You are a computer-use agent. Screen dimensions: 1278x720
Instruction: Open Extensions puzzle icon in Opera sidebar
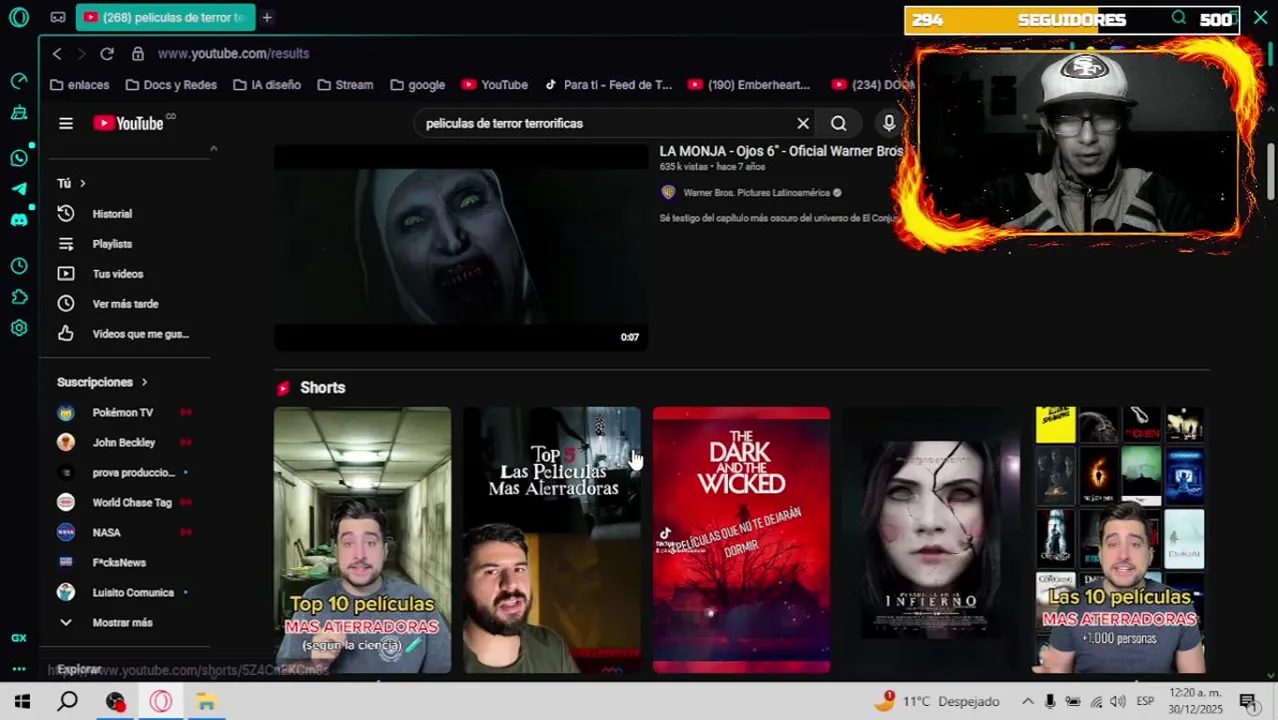(x=19, y=297)
